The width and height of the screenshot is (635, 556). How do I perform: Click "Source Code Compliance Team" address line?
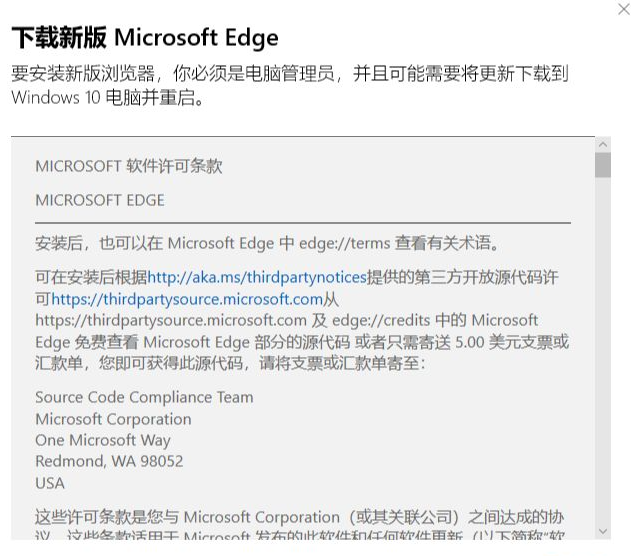144,397
